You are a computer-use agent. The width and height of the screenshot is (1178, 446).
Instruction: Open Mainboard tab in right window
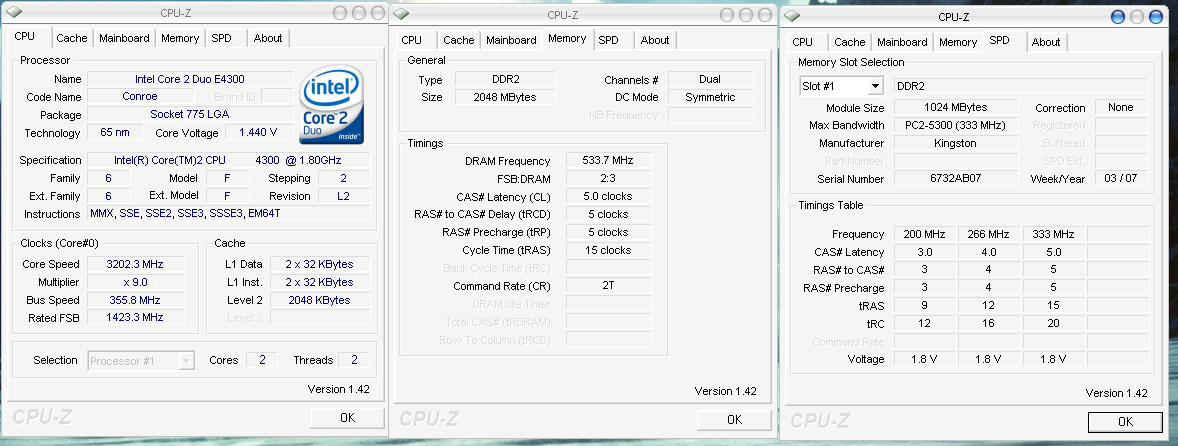pyautogui.click(x=902, y=43)
